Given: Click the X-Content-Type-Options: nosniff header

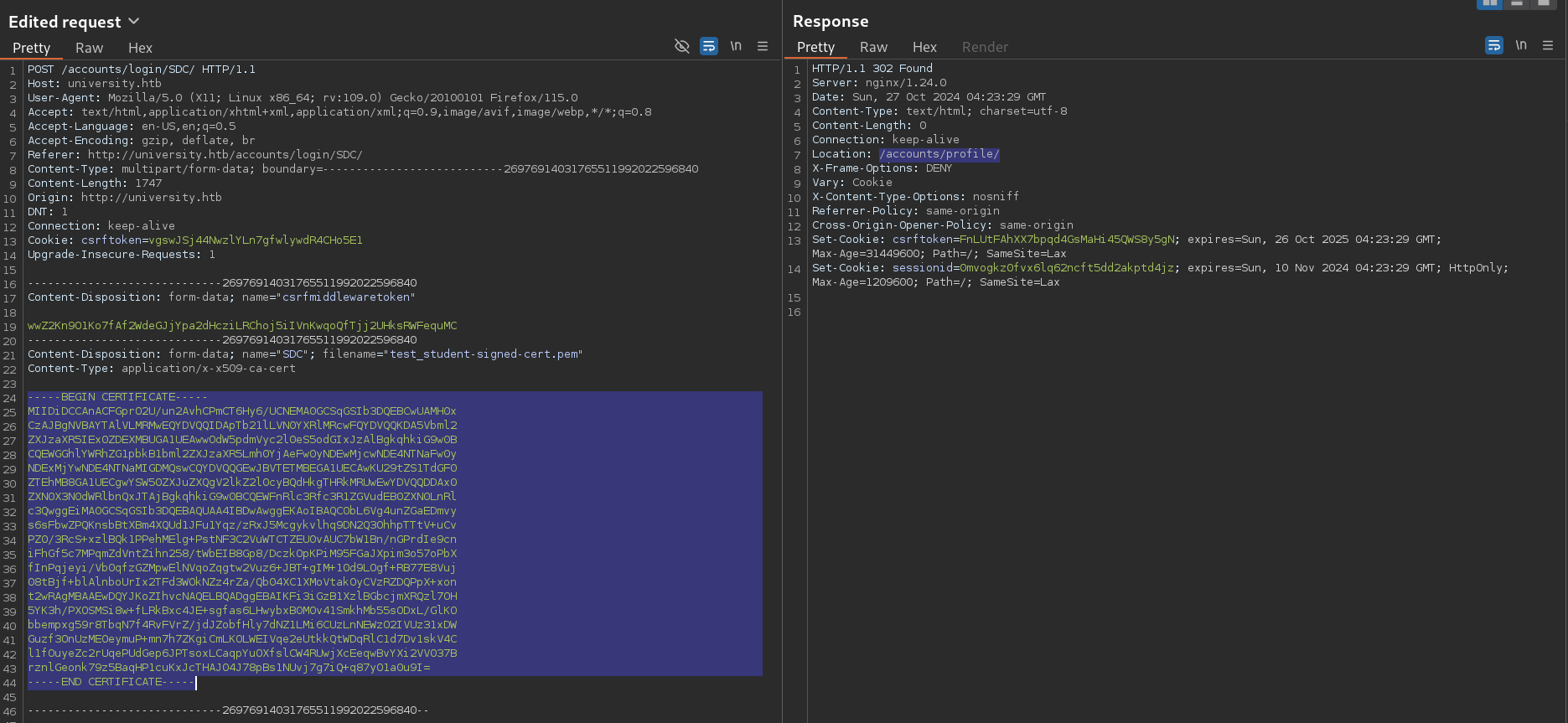Looking at the screenshot, I should [x=916, y=197].
